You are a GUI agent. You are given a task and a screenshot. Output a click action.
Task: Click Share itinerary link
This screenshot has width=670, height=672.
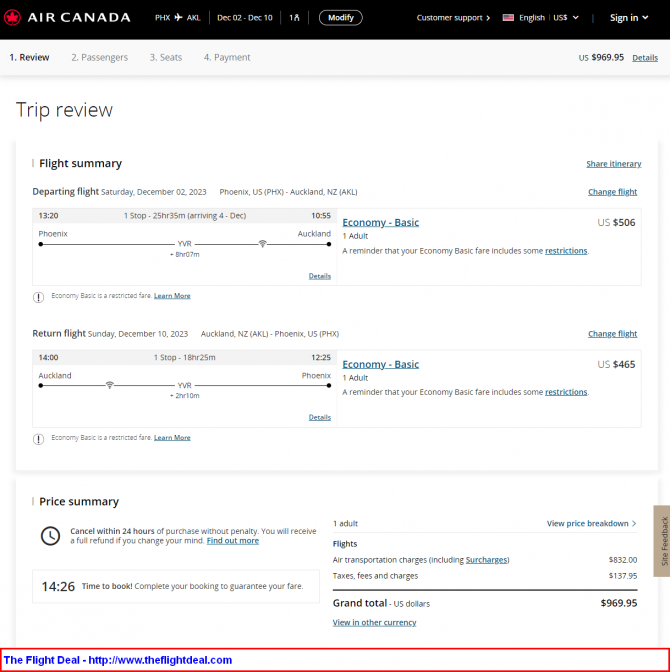click(613, 164)
